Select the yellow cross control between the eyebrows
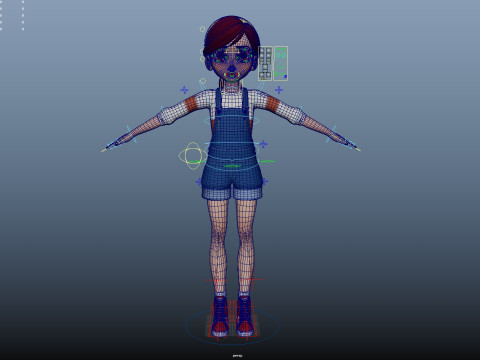This screenshot has height=360, width=480. click(x=231, y=52)
